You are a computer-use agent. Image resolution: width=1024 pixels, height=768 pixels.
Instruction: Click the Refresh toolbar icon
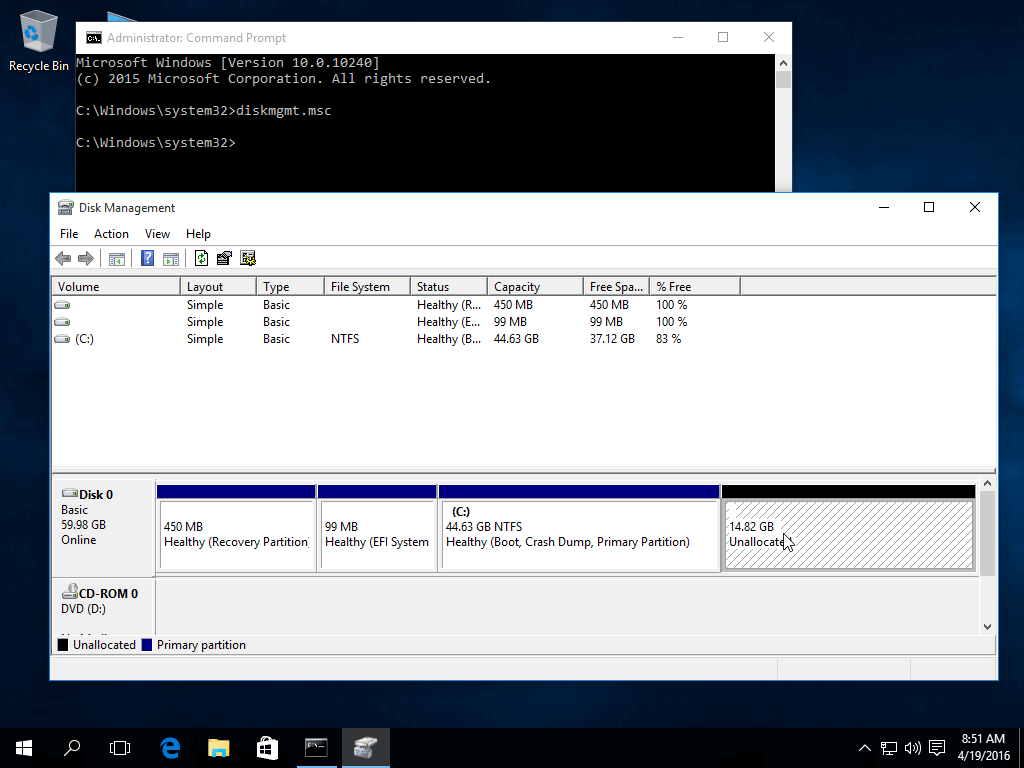202,258
